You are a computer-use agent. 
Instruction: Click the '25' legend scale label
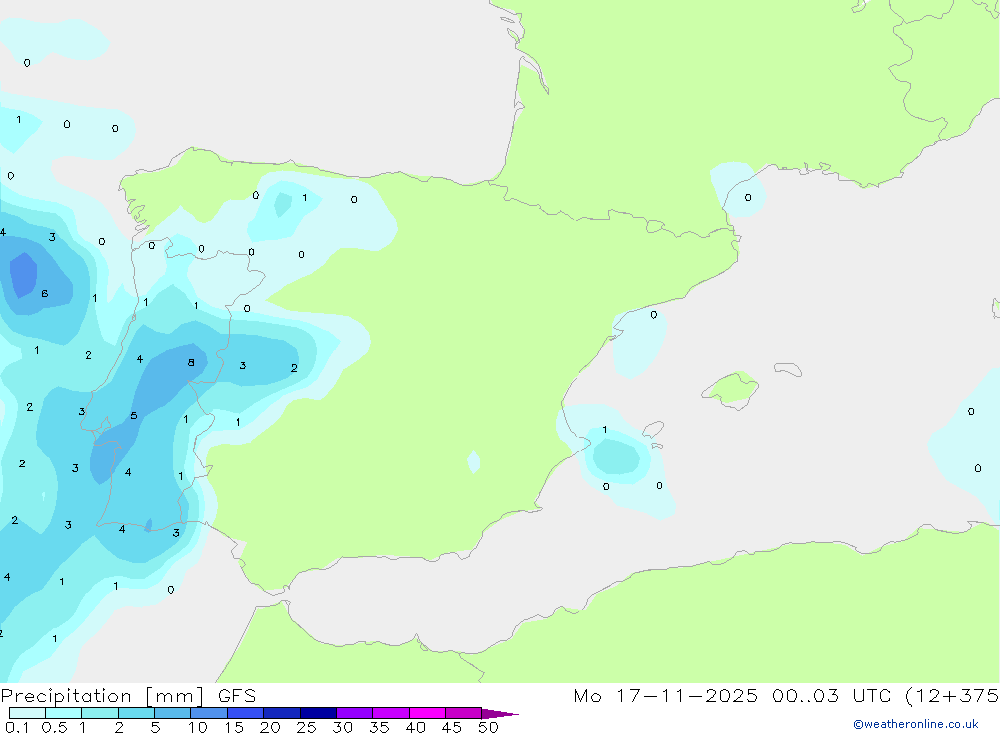(x=306, y=727)
